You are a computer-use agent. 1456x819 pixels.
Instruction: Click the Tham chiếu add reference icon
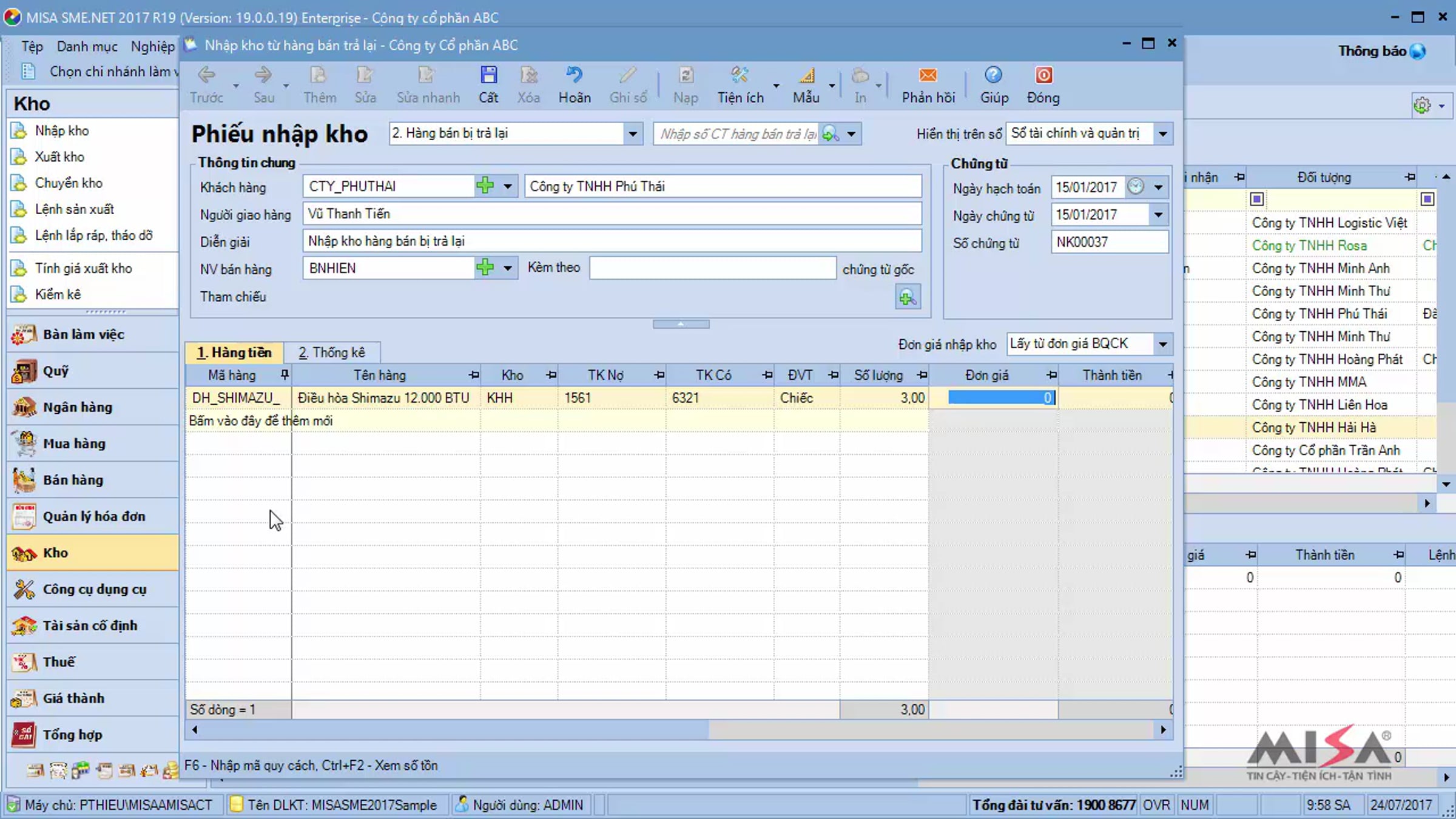click(908, 297)
